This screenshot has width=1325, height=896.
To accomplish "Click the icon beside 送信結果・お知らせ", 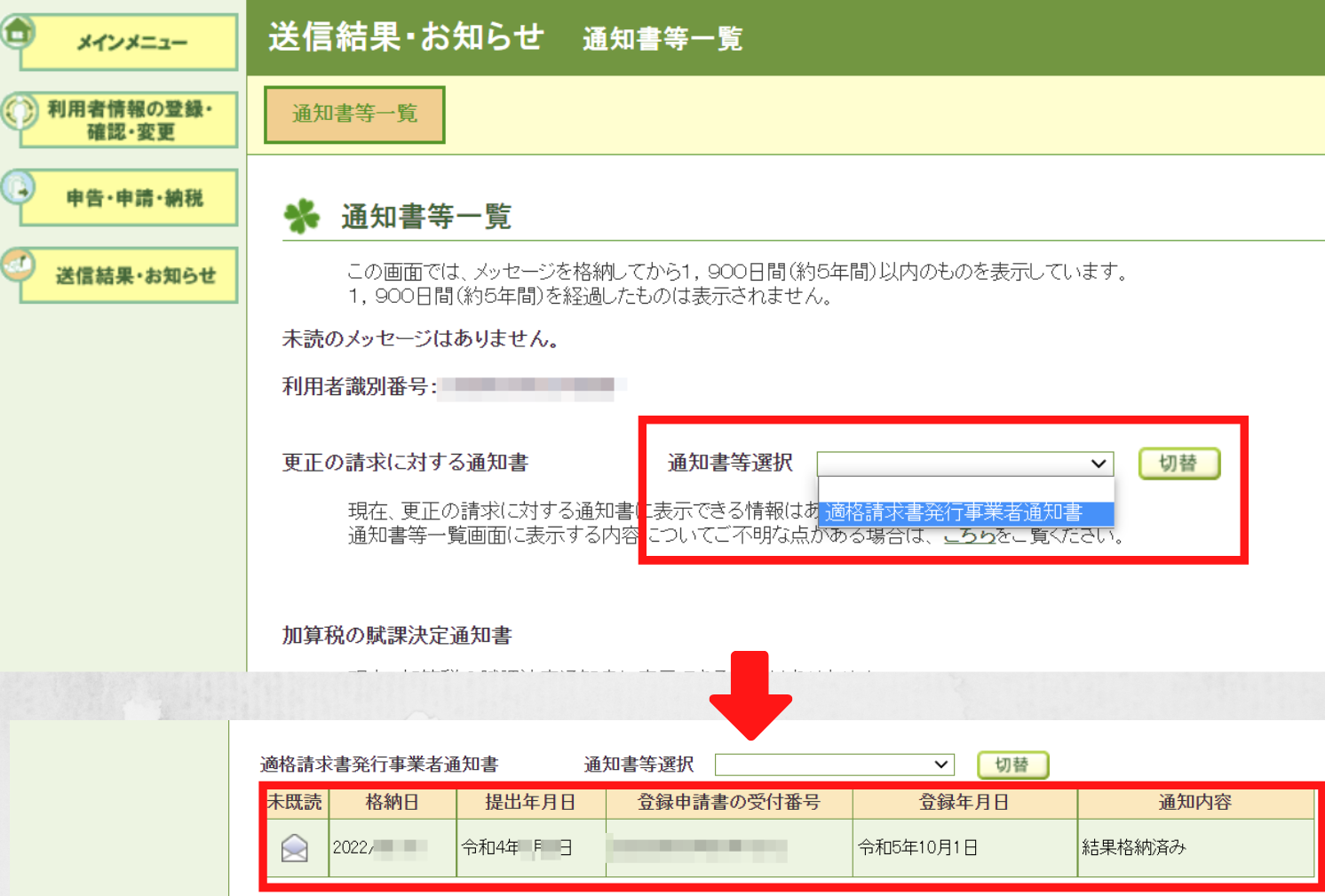I will (x=18, y=264).
